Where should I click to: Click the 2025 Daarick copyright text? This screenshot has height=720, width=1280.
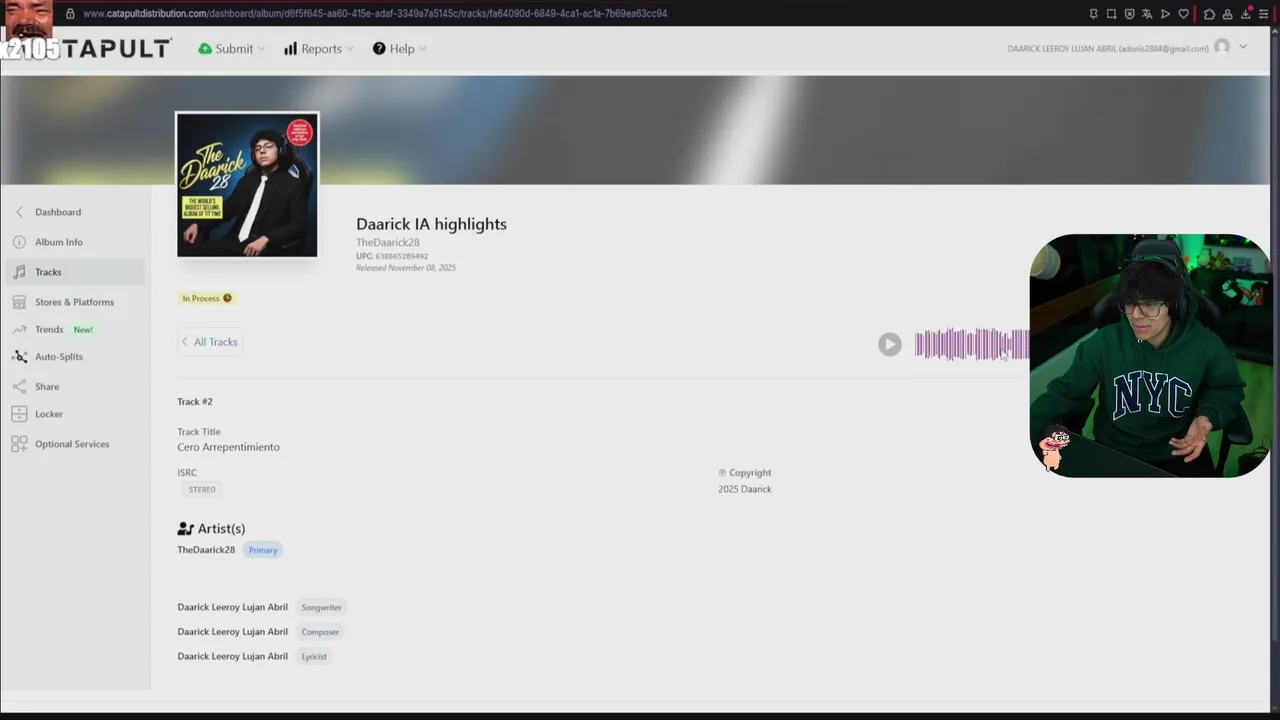click(745, 489)
